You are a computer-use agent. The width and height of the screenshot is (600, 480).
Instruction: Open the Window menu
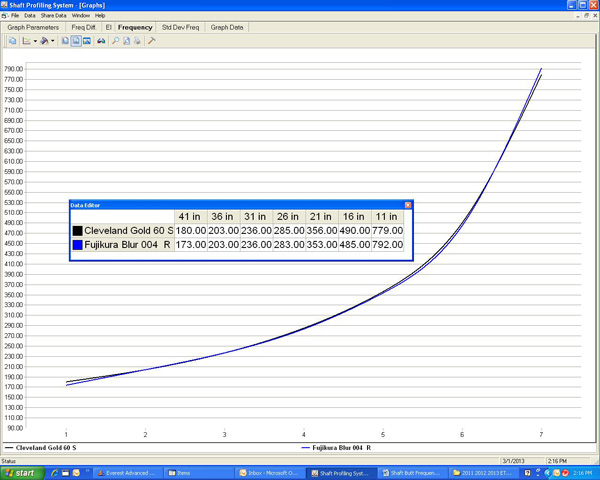(x=81, y=16)
